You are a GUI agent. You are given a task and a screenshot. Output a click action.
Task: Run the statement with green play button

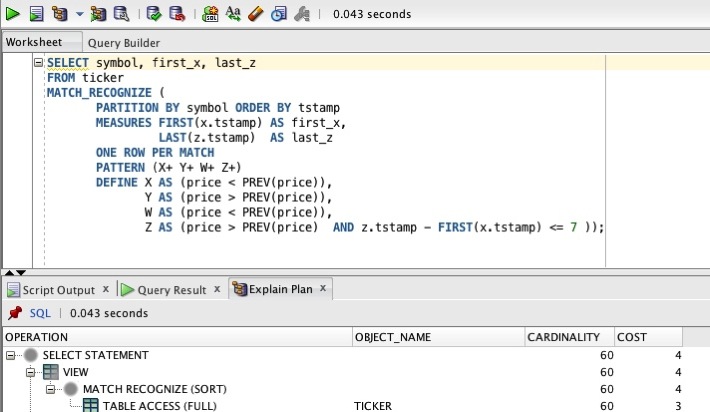point(12,14)
